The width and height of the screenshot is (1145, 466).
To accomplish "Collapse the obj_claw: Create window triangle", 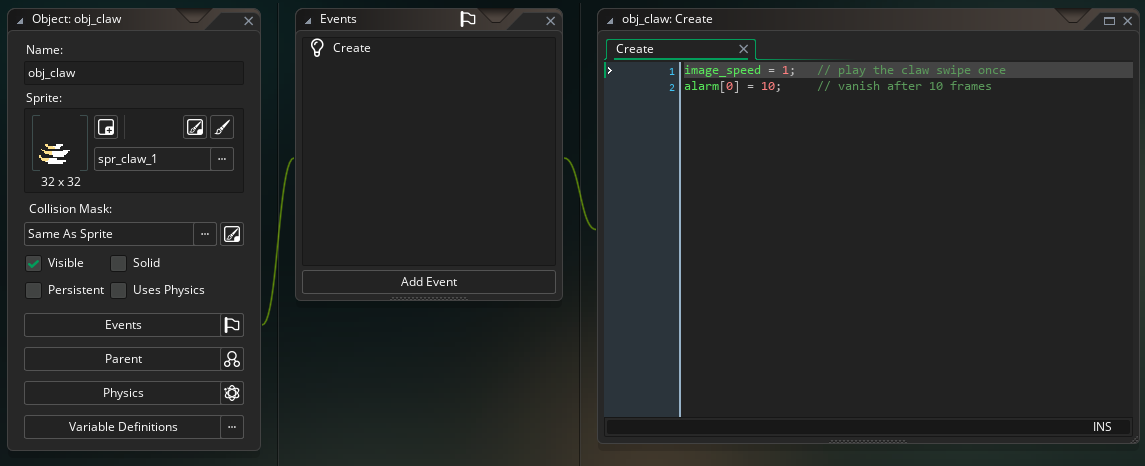I will 610,20.
